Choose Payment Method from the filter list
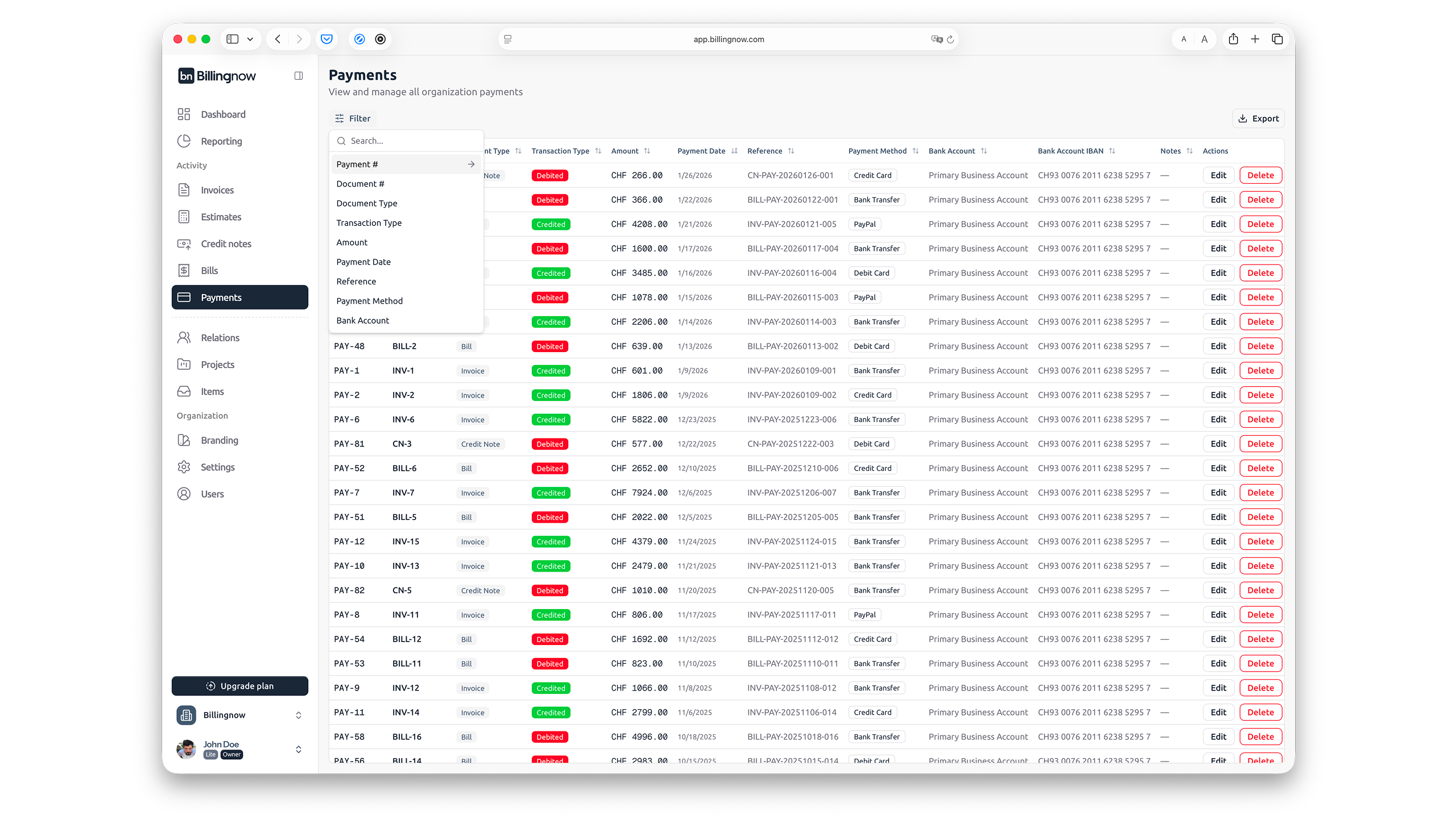The image size is (1456, 819). (x=369, y=300)
